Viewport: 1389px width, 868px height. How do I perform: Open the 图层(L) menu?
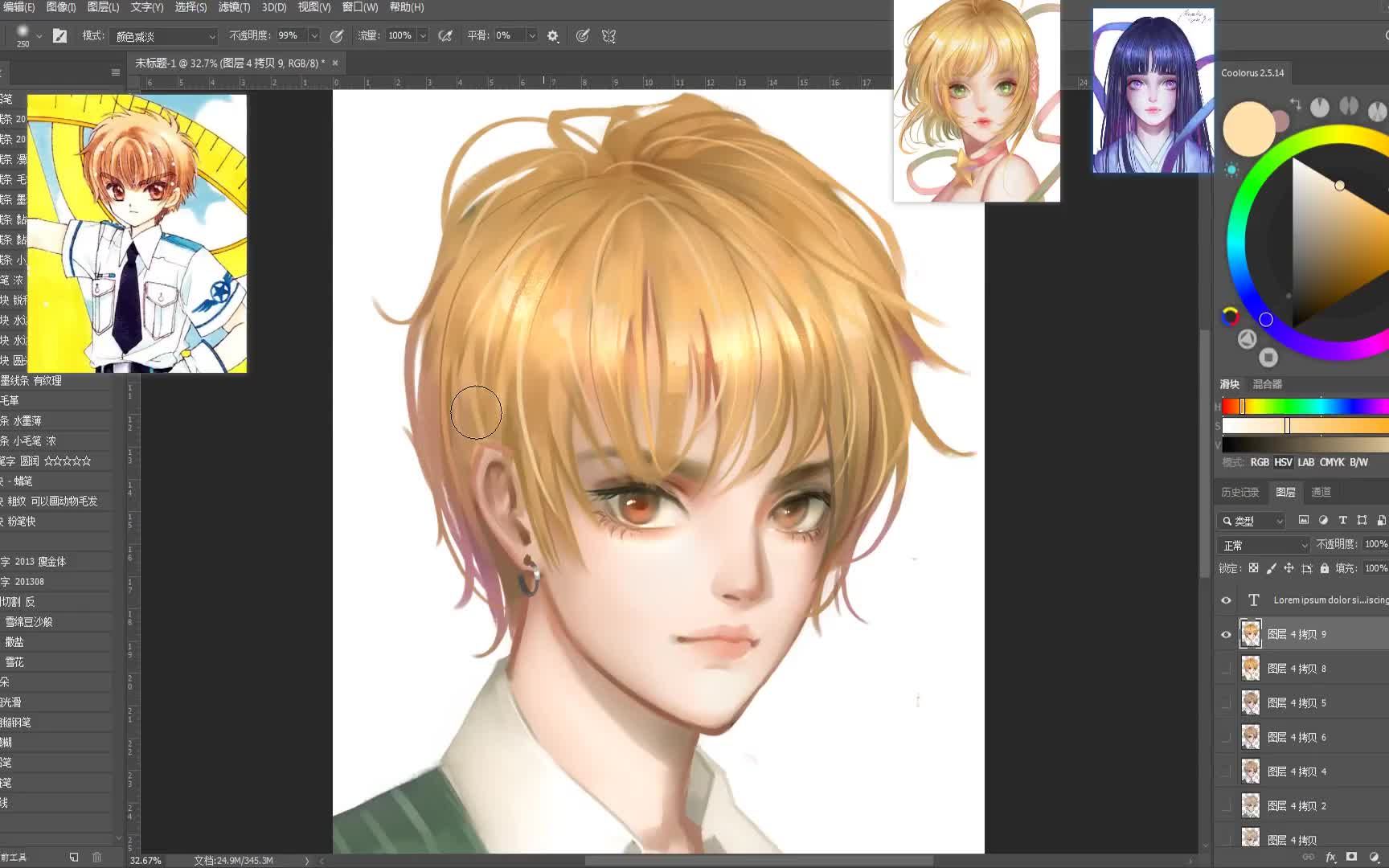point(103,7)
